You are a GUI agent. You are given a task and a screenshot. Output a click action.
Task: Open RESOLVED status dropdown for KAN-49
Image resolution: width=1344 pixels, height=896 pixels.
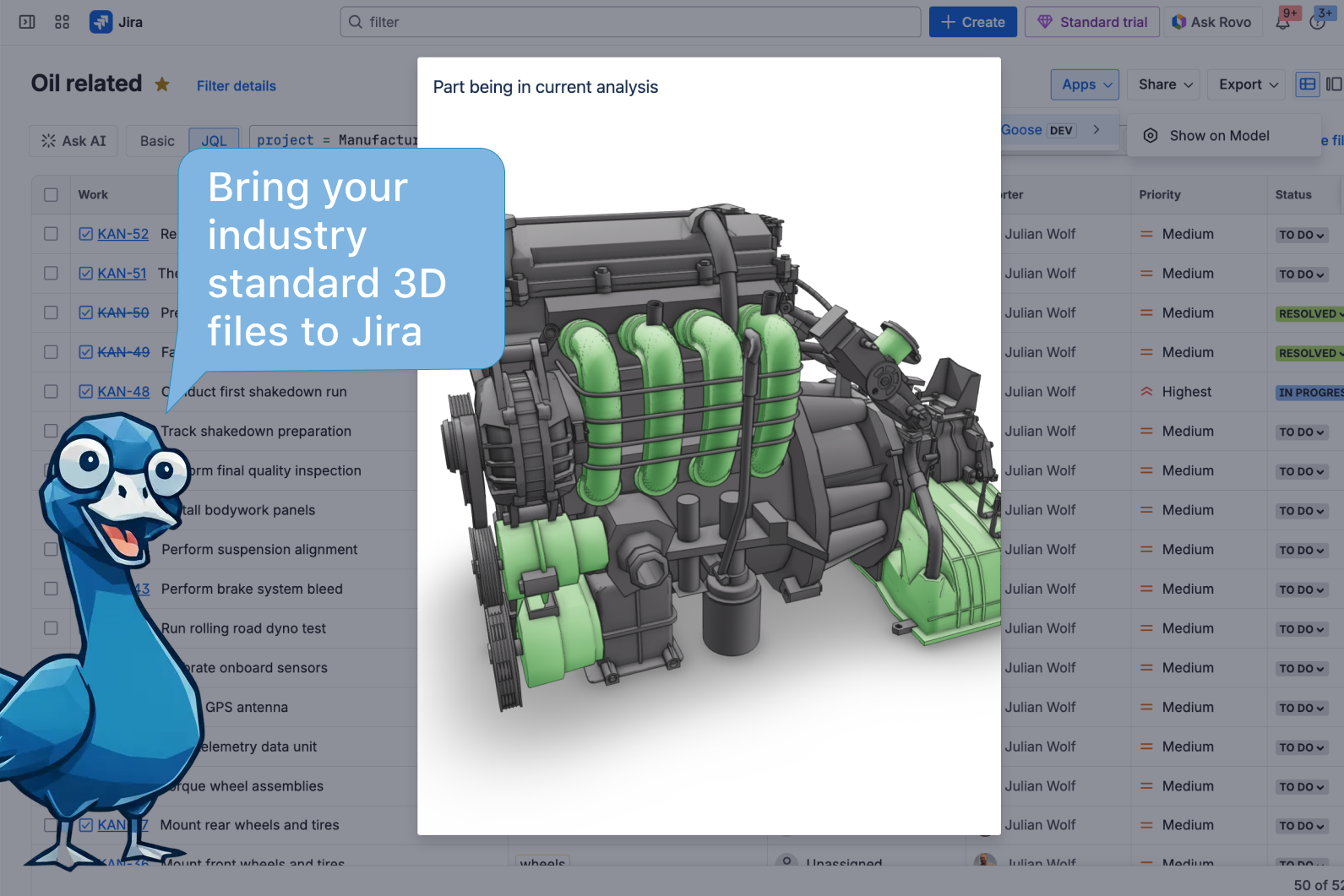[1309, 353]
